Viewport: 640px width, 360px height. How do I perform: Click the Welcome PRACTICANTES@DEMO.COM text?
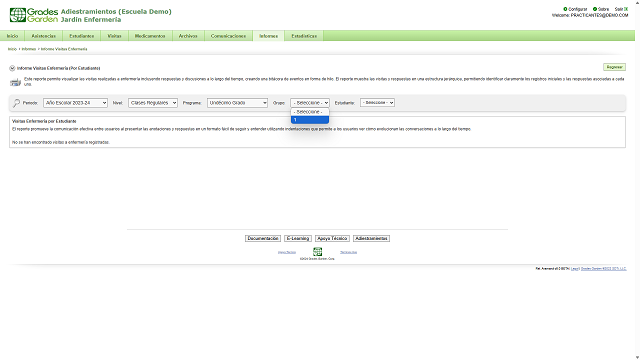point(590,15)
